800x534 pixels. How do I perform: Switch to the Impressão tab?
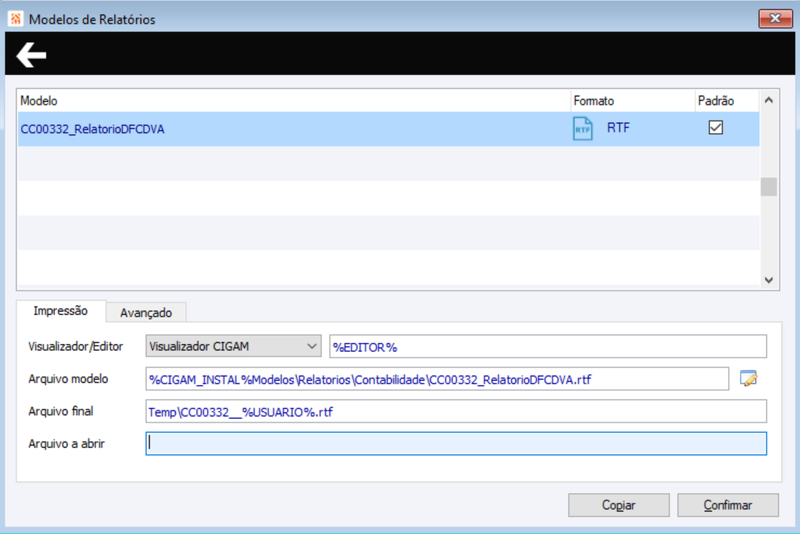[61, 311]
